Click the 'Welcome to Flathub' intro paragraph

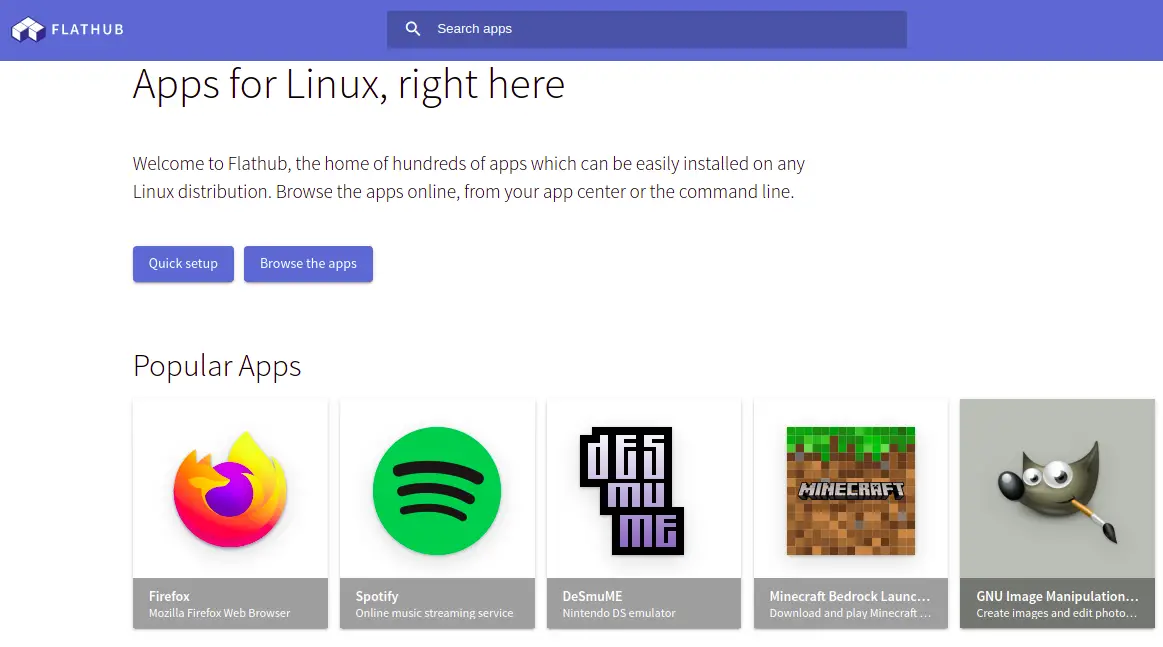coord(469,177)
